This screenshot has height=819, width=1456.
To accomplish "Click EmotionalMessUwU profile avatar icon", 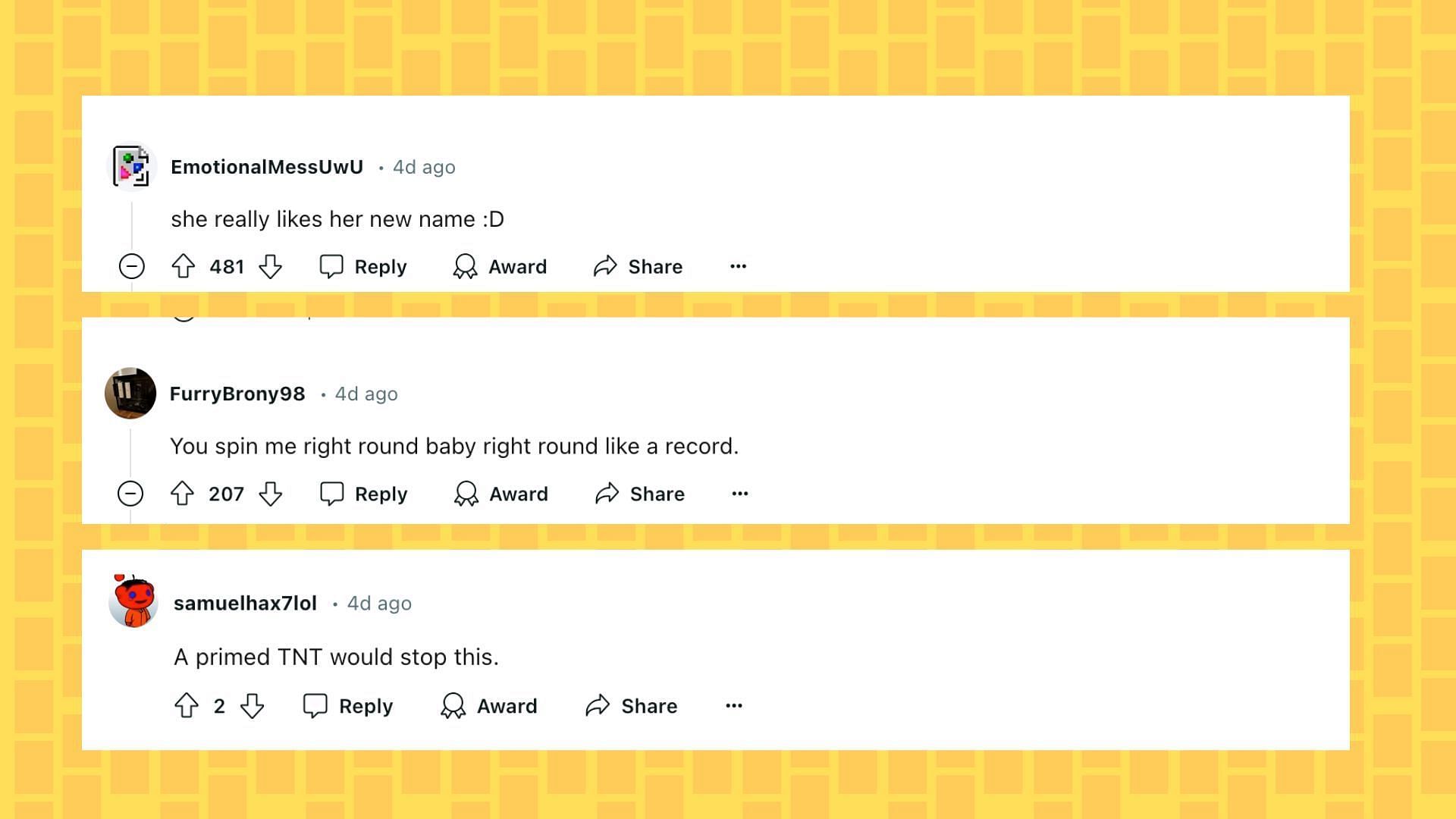I will pyautogui.click(x=130, y=167).
